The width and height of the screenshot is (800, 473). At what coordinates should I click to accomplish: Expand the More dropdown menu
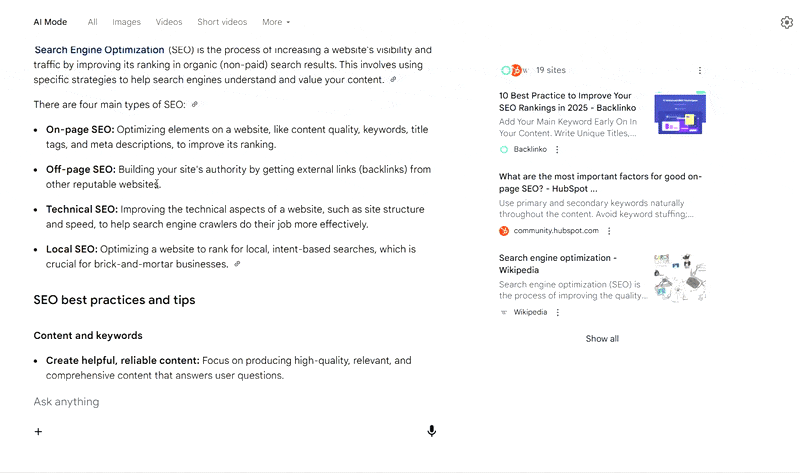(276, 22)
